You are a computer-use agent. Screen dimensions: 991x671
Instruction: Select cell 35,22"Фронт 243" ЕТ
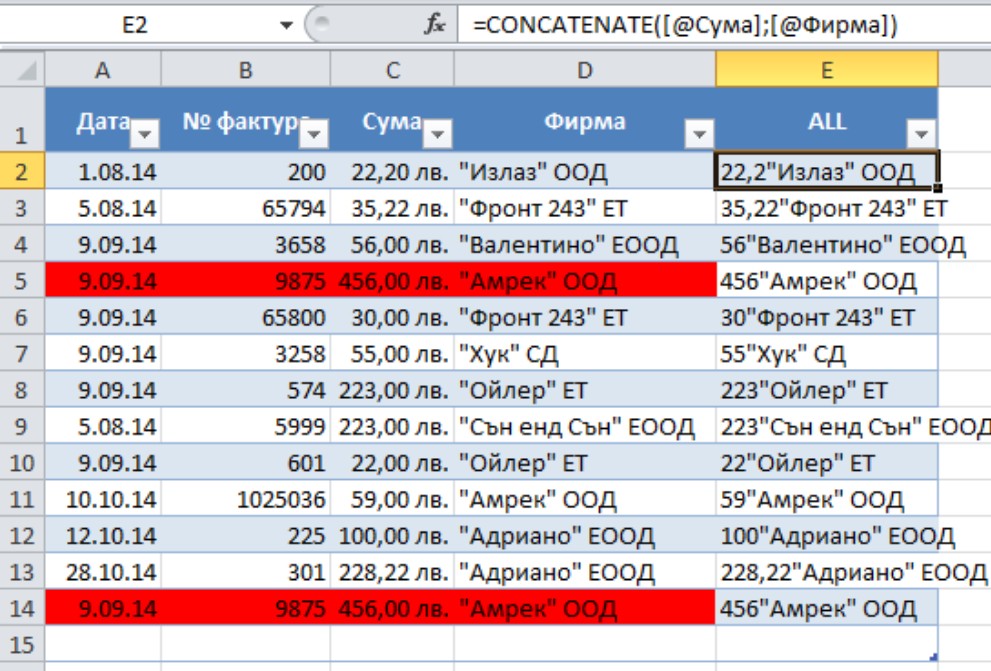pos(827,208)
